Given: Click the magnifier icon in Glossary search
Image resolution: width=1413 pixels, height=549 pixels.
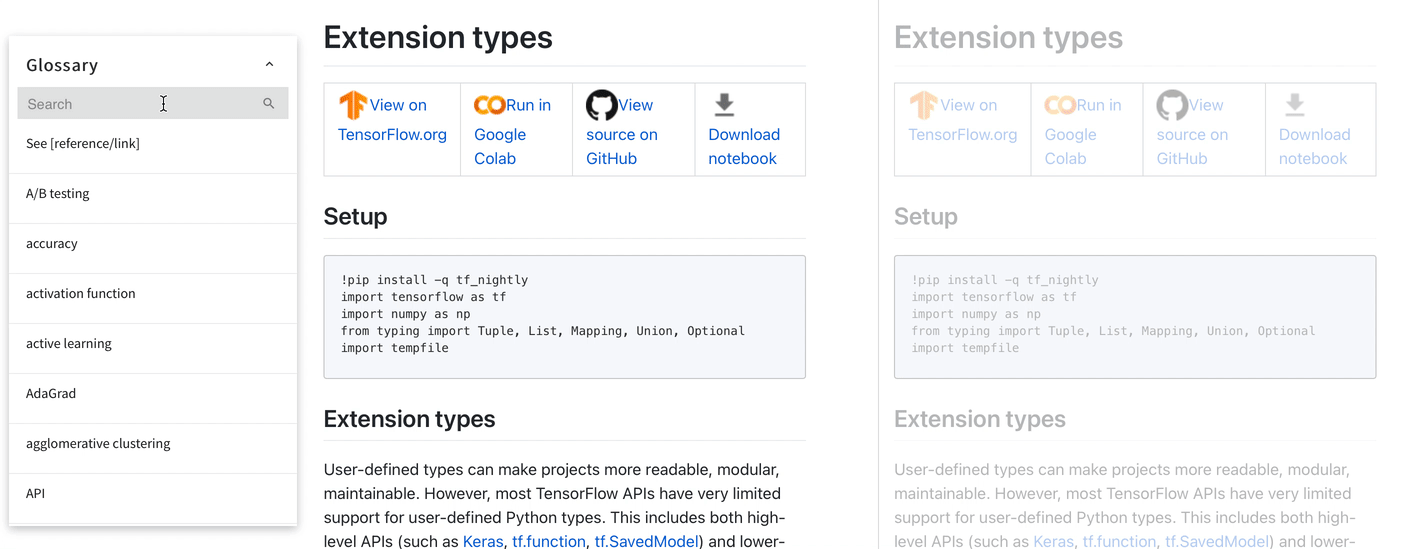Looking at the screenshot, I should (269, 104).
